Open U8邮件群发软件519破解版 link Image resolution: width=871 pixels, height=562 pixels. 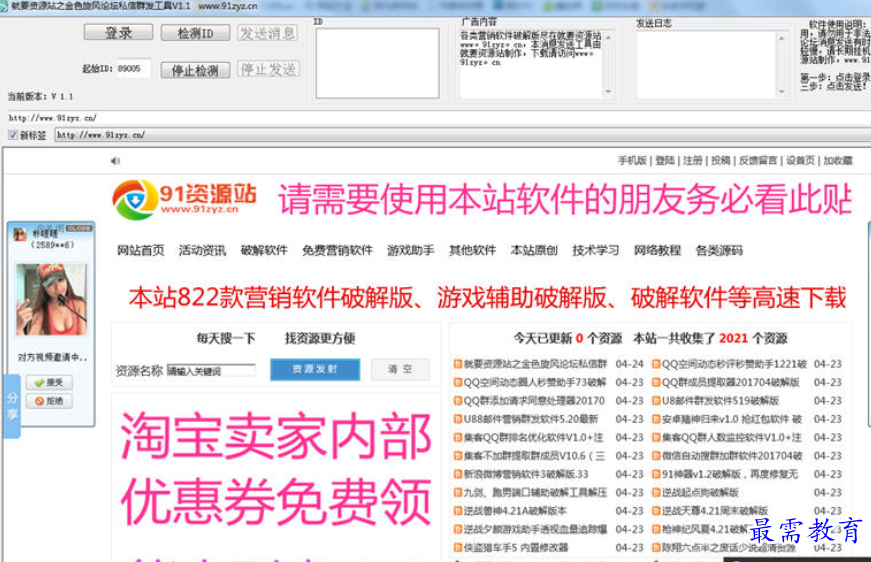click(720, 401)
